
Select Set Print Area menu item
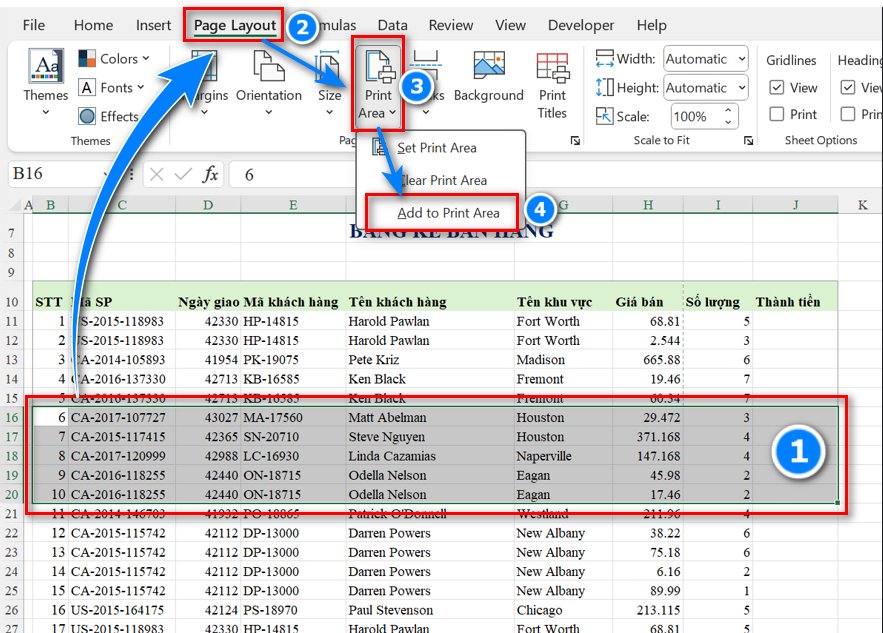point(436,147)
